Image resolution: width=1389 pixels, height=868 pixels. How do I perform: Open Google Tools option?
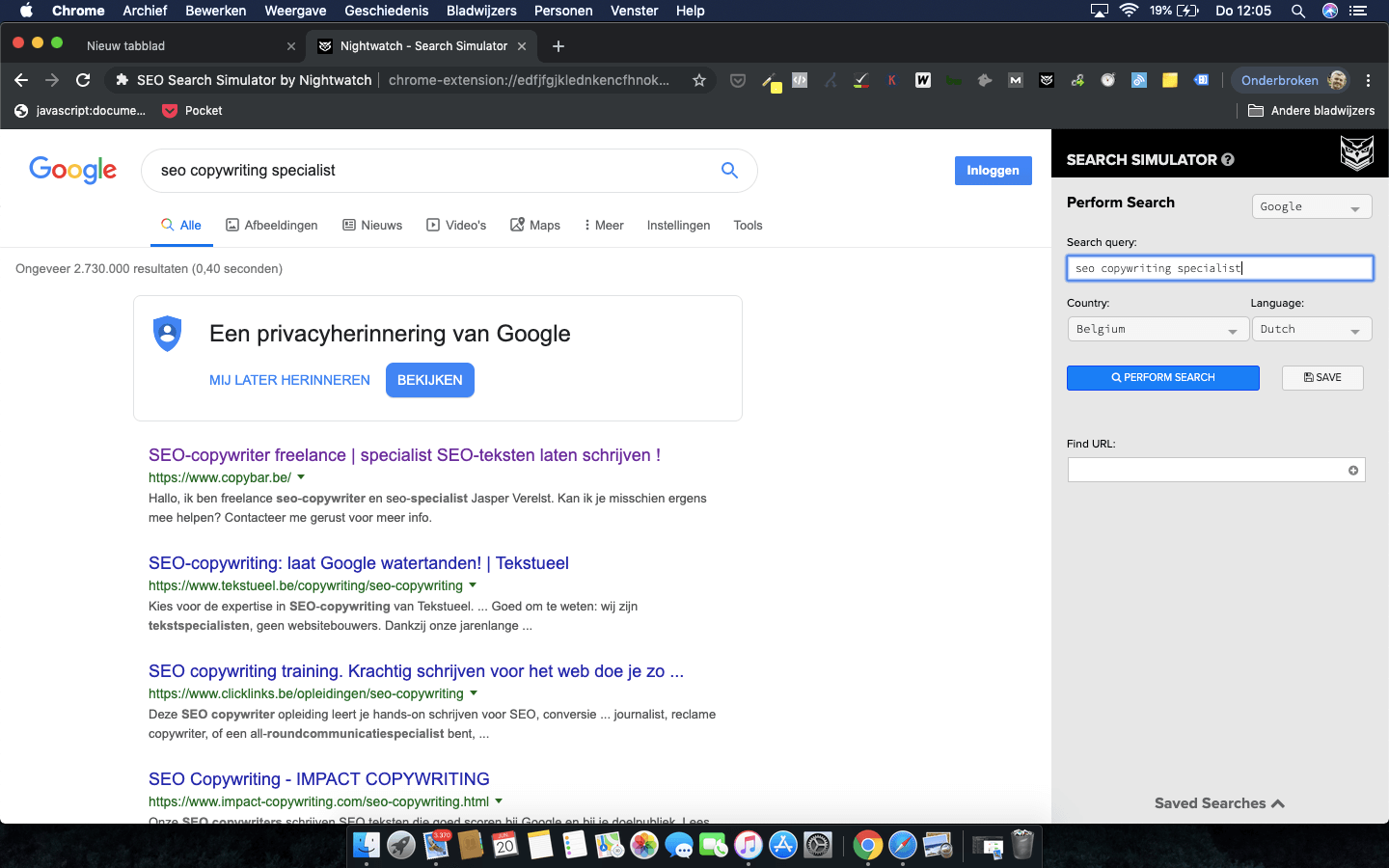748,225
